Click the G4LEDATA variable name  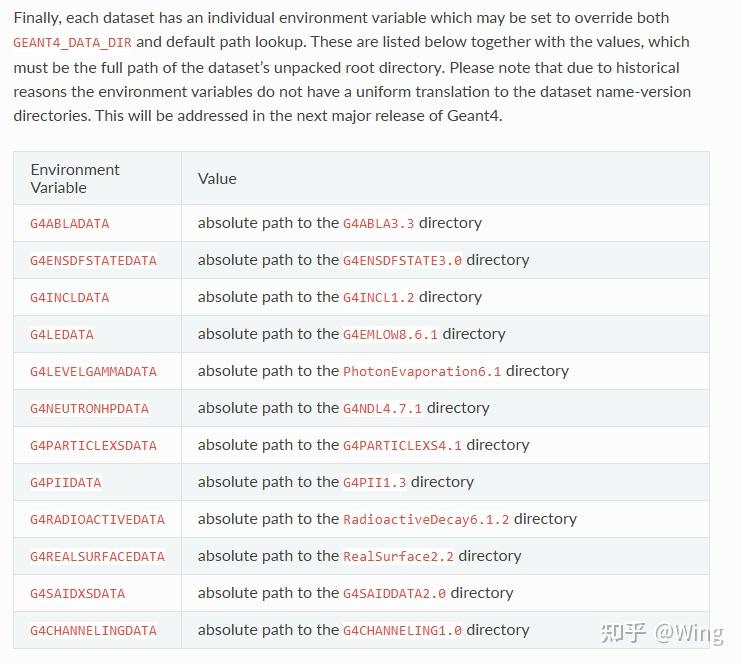[62, 334]
